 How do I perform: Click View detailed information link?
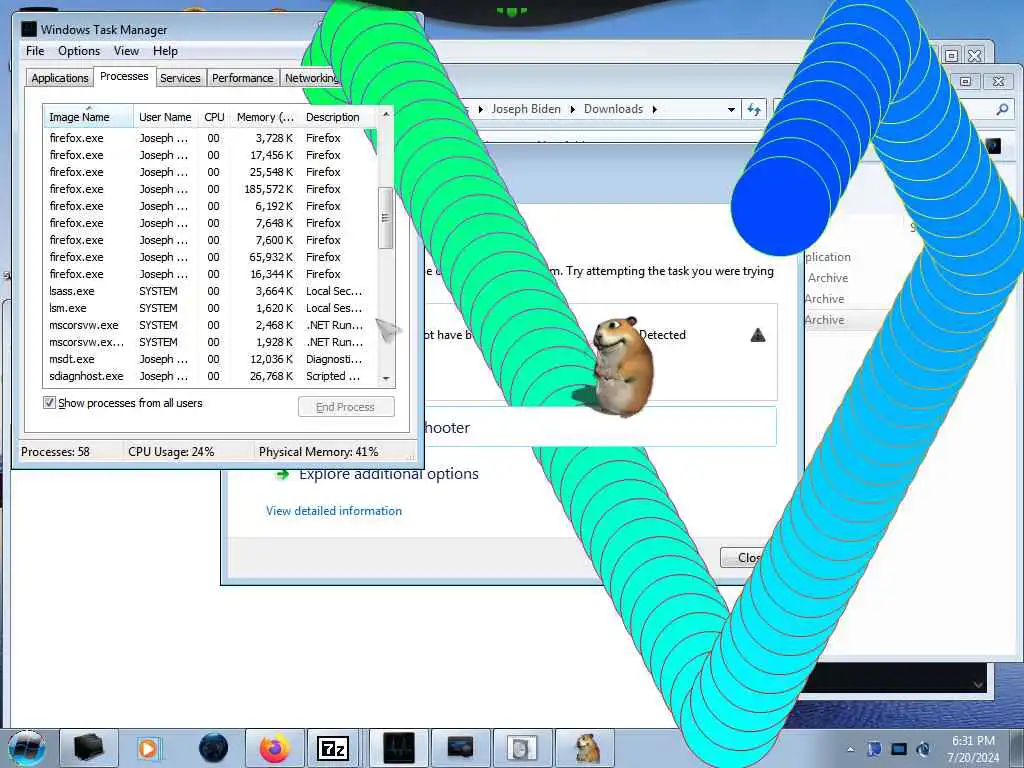[334, 511]
